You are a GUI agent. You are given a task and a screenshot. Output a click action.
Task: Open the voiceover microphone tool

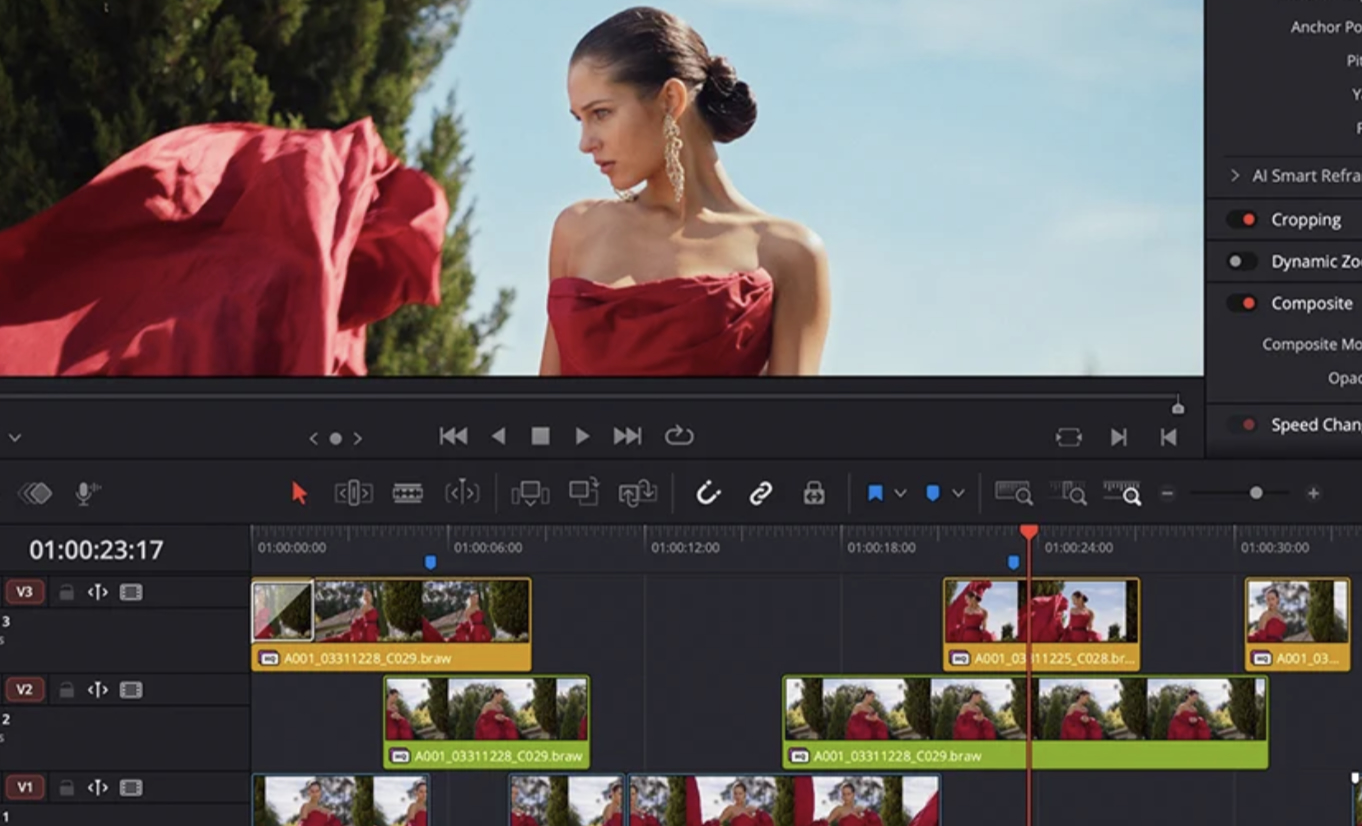[88, 493]
